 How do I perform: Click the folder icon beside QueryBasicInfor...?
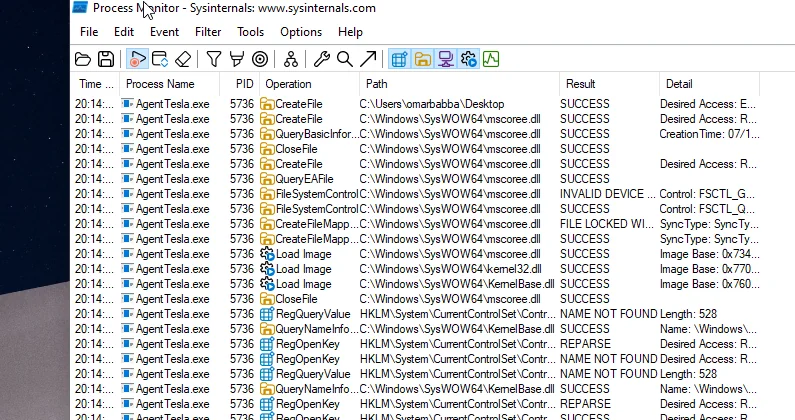click(x=267, y=134)
